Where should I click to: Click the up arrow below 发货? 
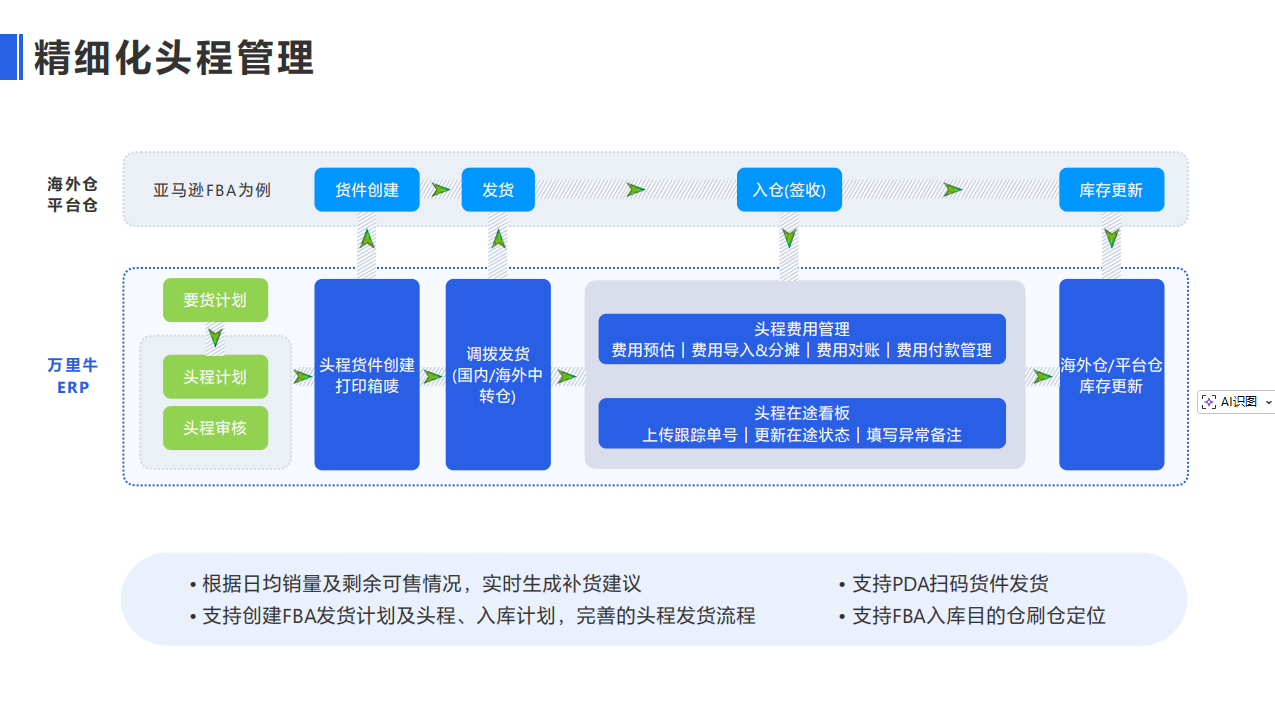tap(498, 238)
